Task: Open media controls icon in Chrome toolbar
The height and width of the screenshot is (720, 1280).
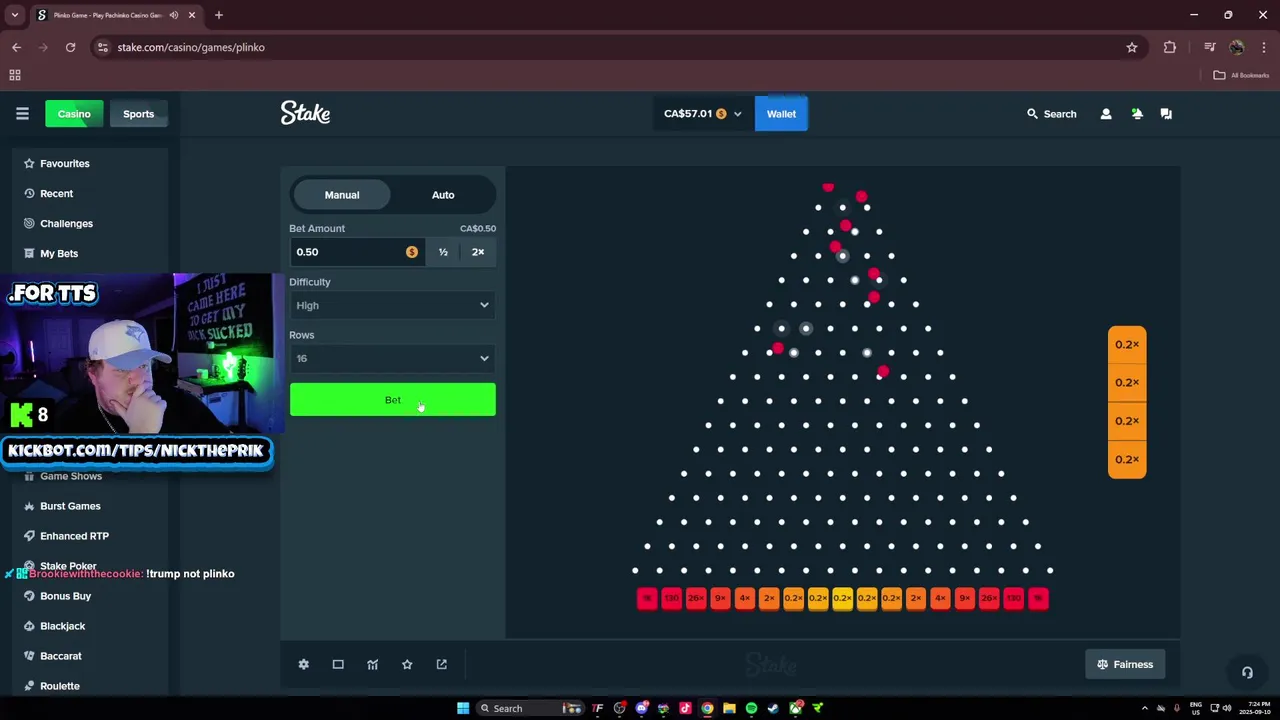Action: point(1210,47)
